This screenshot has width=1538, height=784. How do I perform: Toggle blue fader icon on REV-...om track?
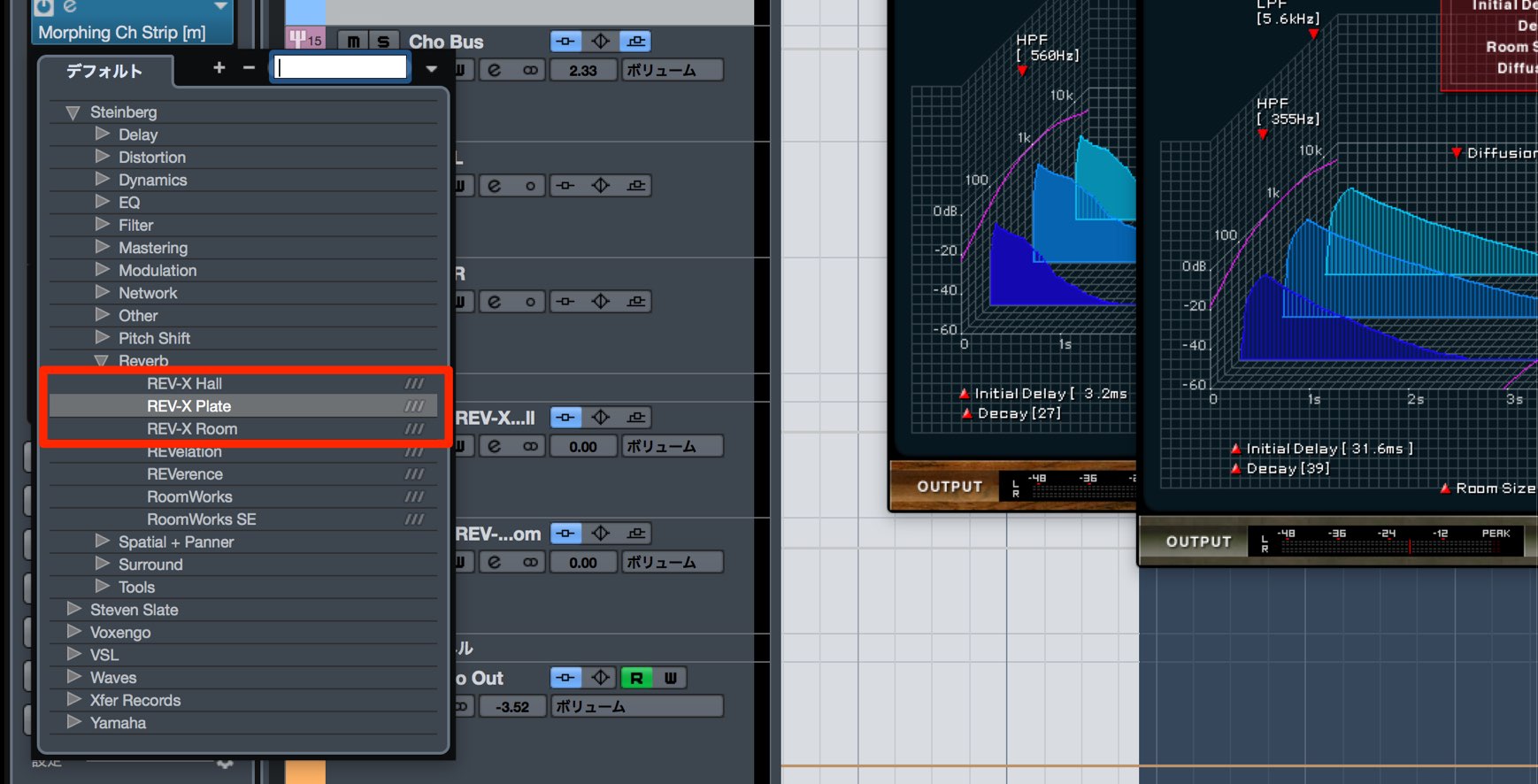[566, 533]
